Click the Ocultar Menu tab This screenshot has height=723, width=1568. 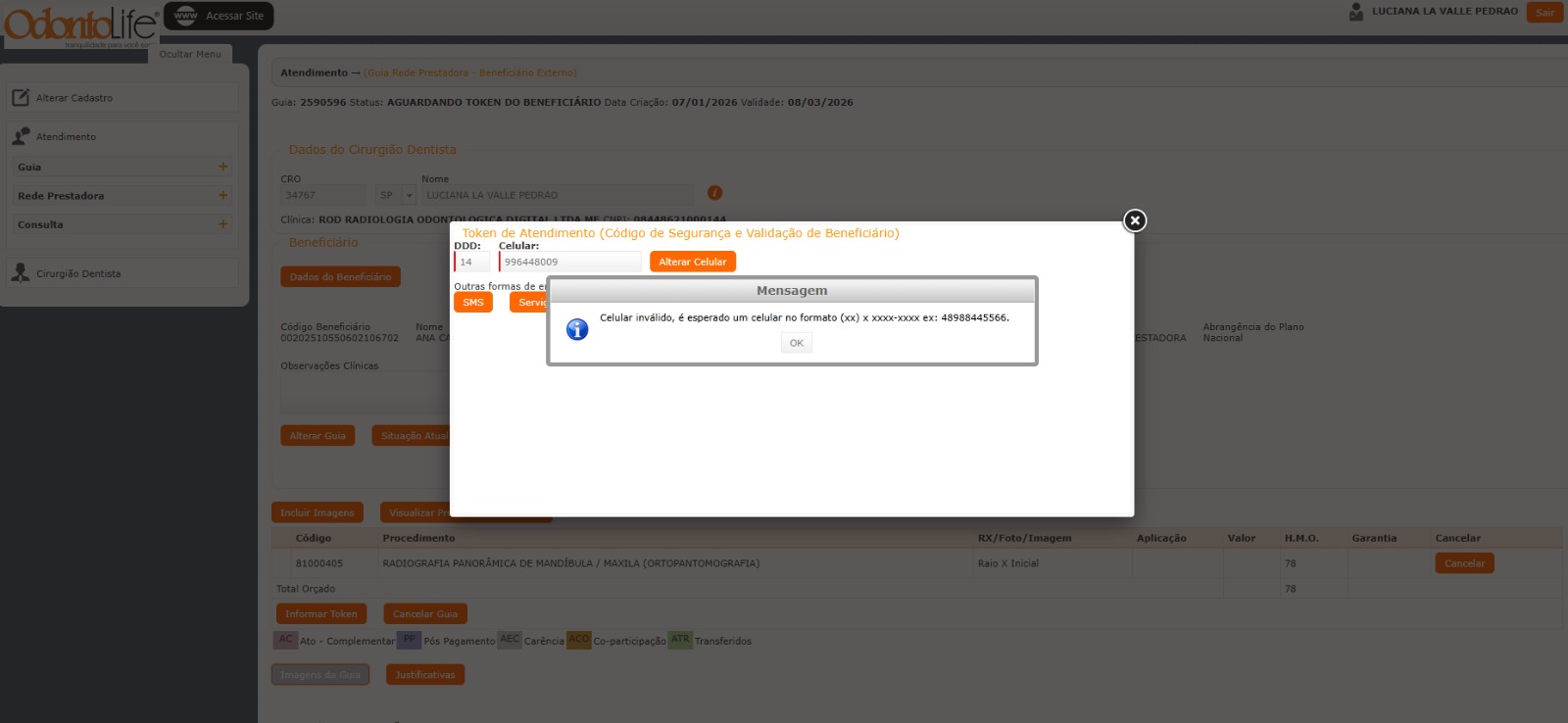[x=190, y=54]
